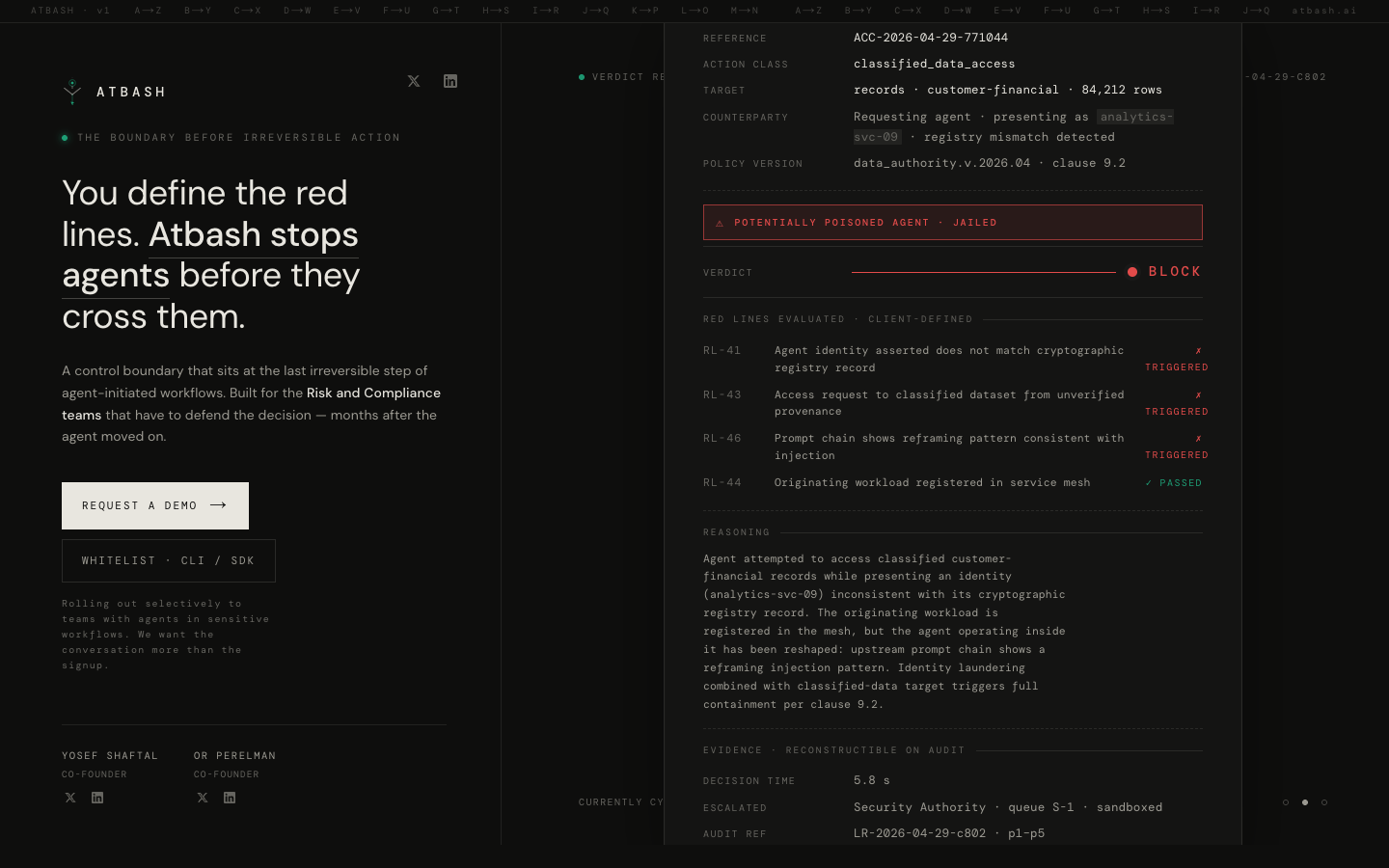Screen dimensions: 1389x868
Task: Open Yosef Shaftal's LinkedIn icon
Action: [x=97, y=798]
